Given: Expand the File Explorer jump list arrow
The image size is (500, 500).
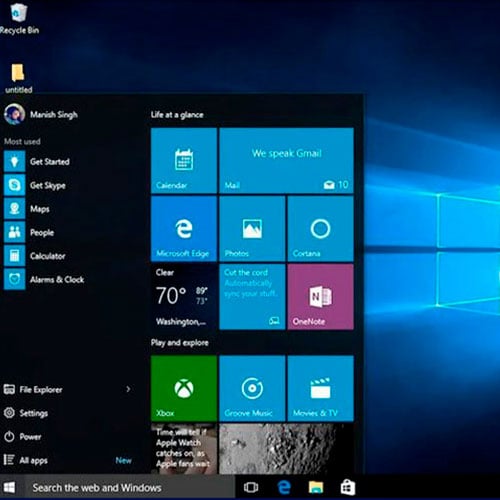Looking at the screenshot, I should click(x=128, y=389).
